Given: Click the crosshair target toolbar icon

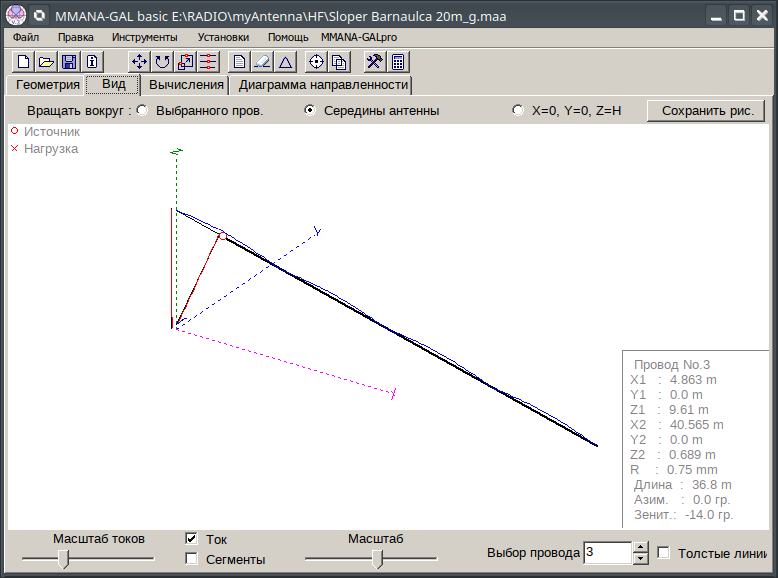Looking at the screenshot, I should pyautogui.click(x=317, y=62).
